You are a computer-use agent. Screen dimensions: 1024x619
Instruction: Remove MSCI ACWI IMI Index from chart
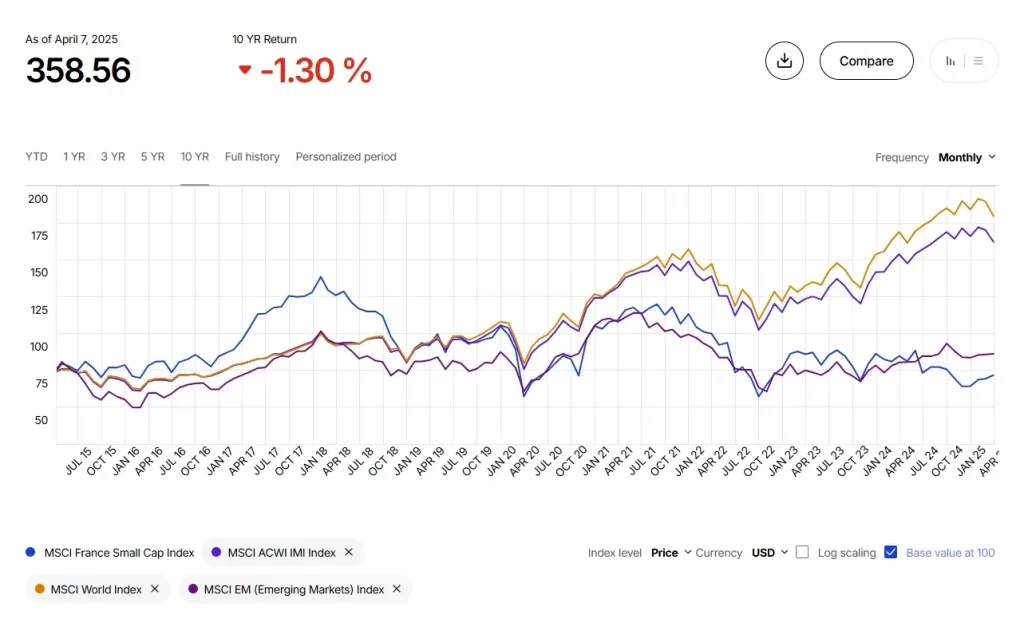point(349,552)
